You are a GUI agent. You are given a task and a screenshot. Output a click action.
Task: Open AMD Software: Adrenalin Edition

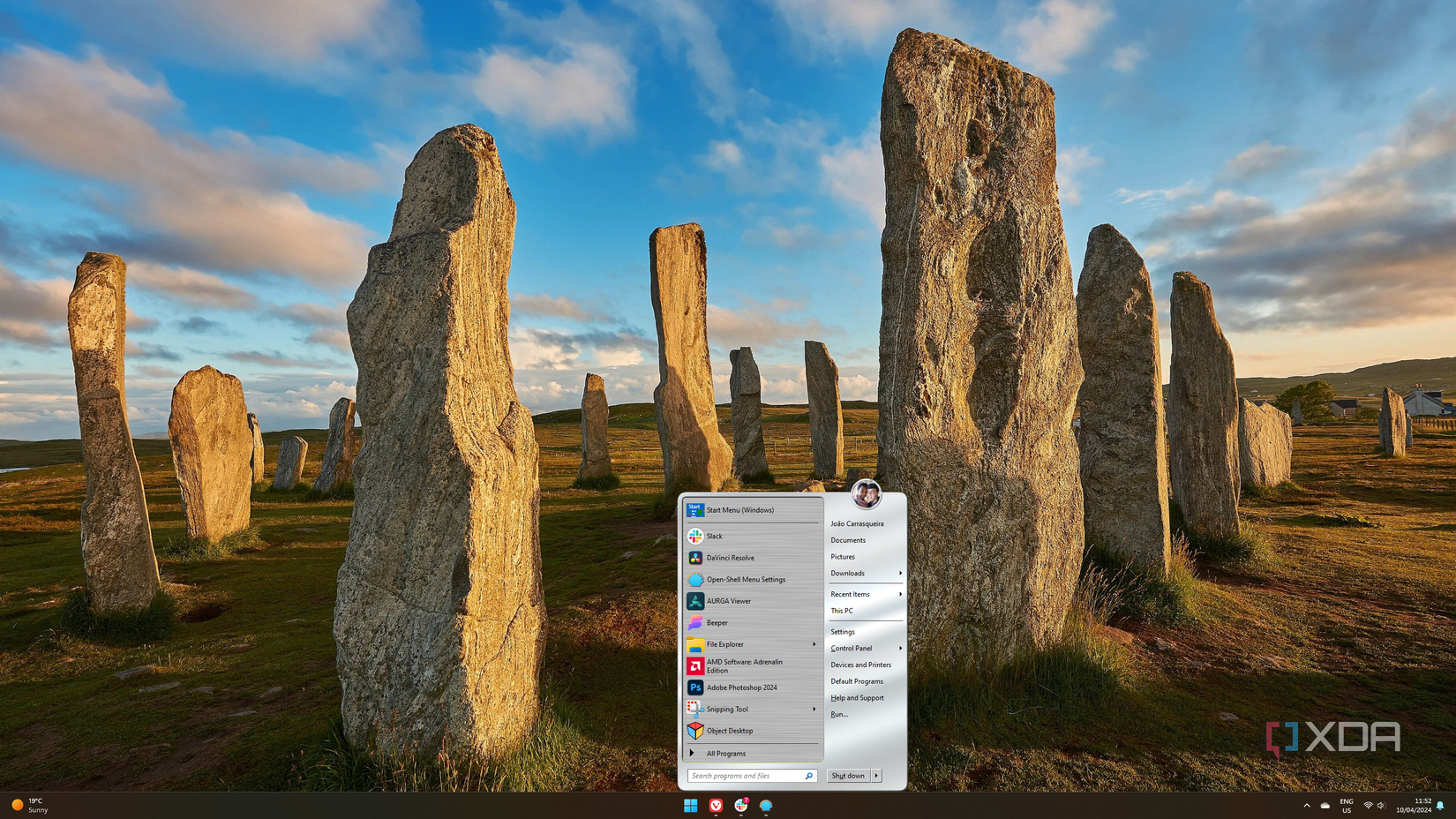pyautogui.click(x=741, y=665)
